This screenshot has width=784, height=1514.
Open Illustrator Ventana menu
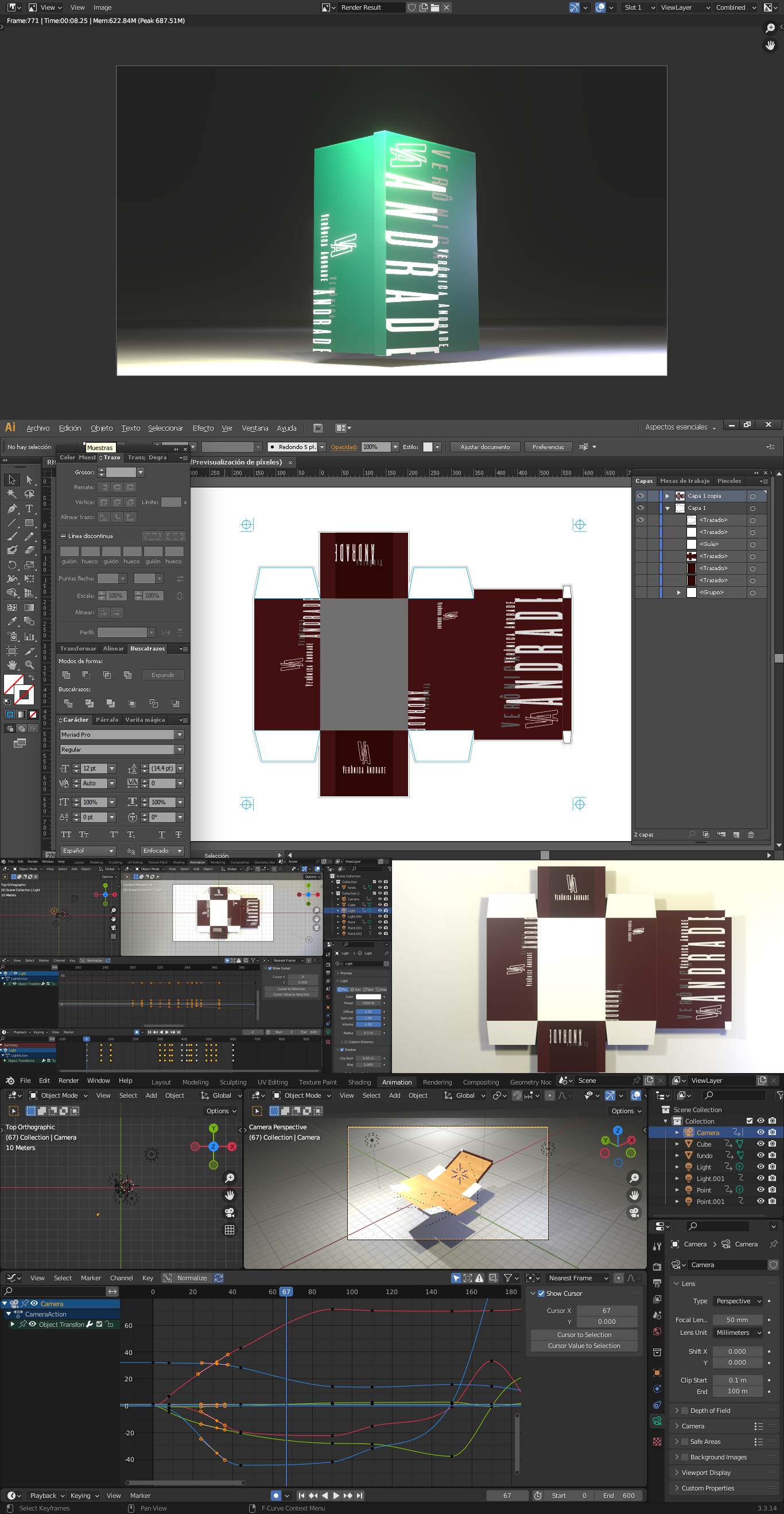point(255,428)
